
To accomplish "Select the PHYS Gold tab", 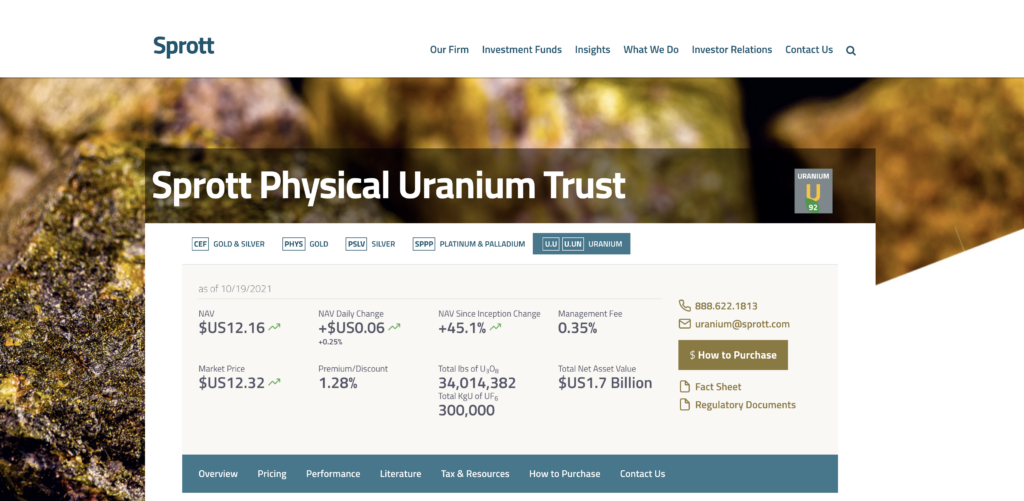I will click(306, 244).
